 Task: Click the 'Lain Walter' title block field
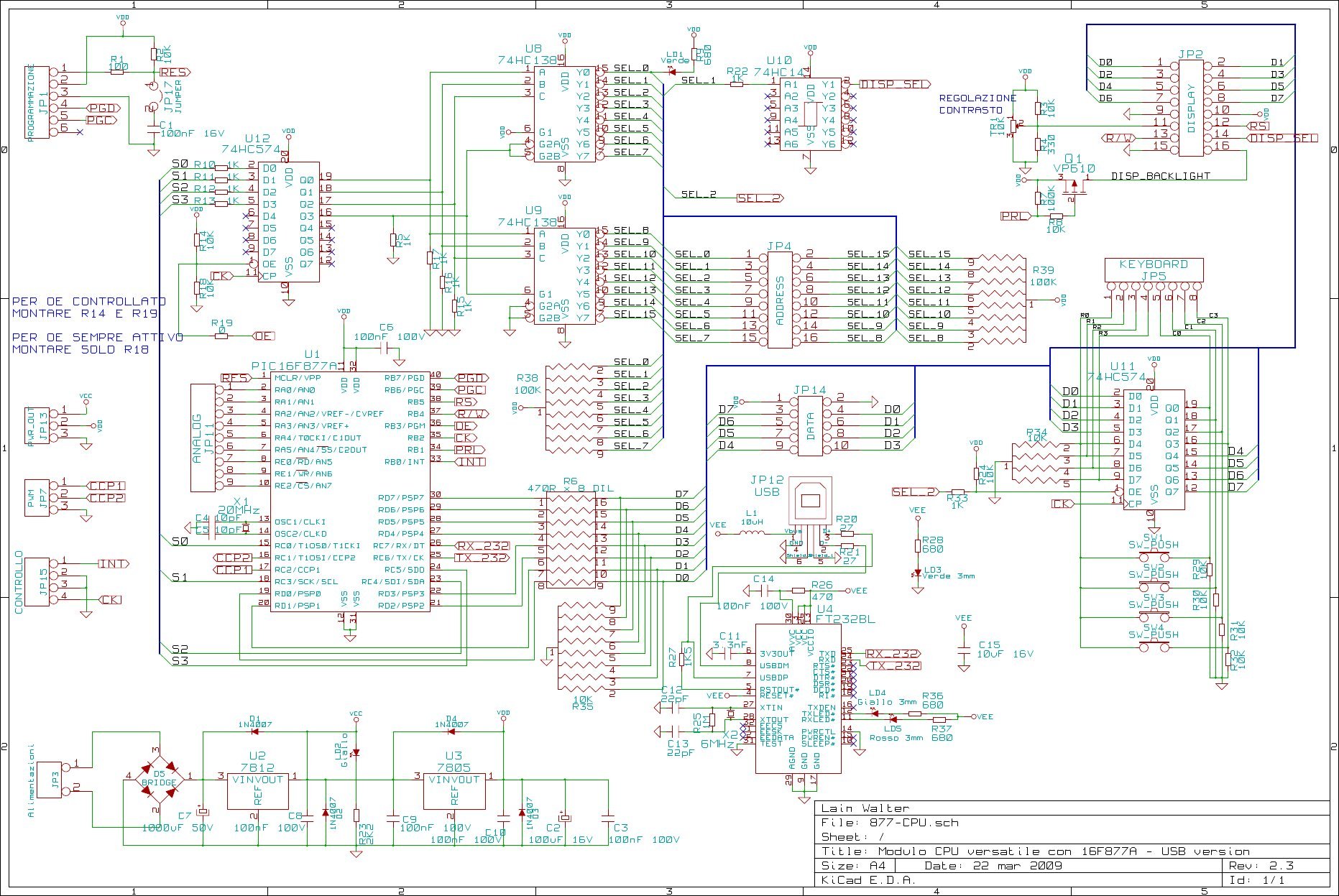click(x=865, y=808)
